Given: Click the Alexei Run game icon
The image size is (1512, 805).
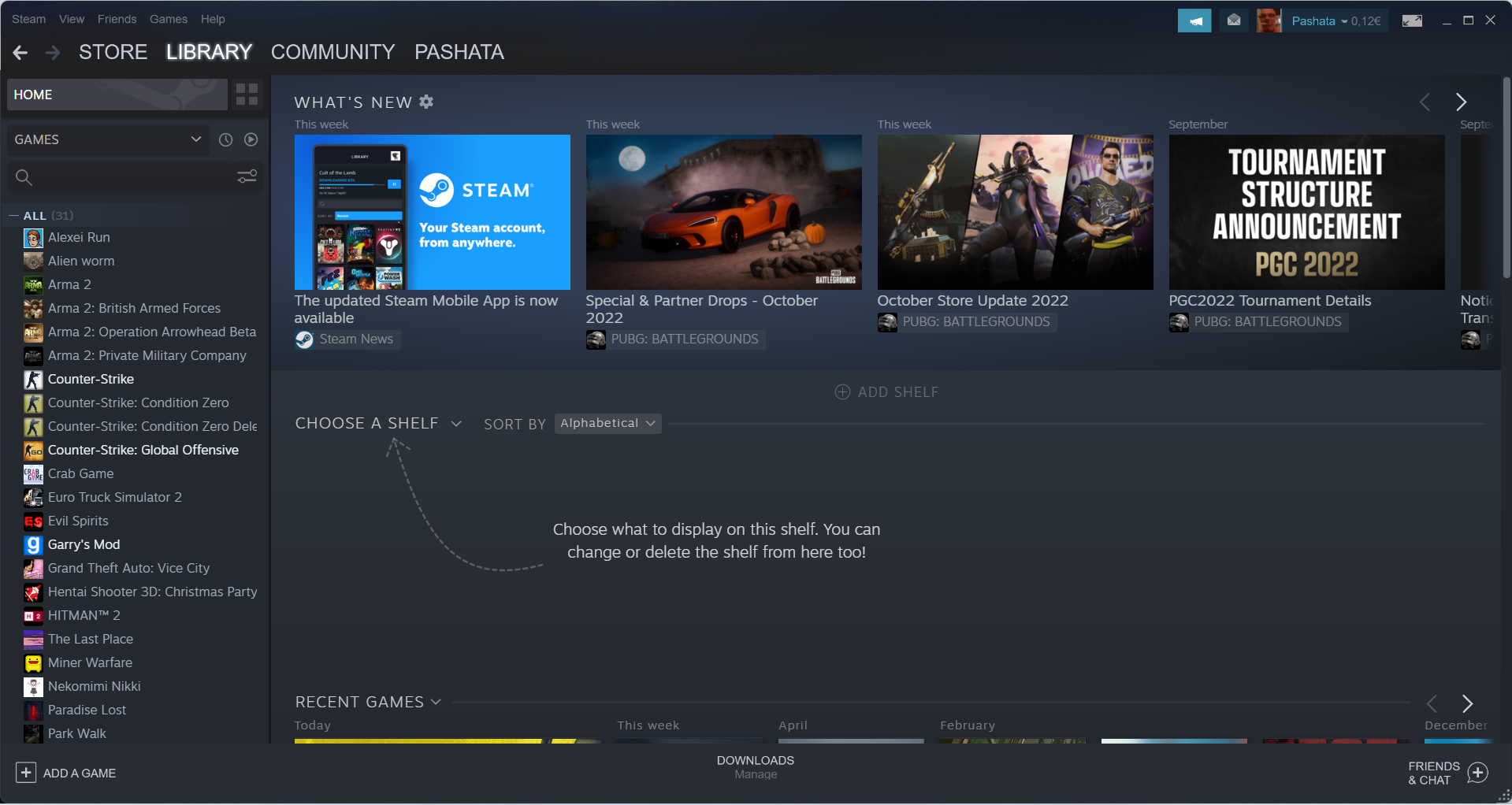Looking at the screenshot, I should (x=33, y=237).
